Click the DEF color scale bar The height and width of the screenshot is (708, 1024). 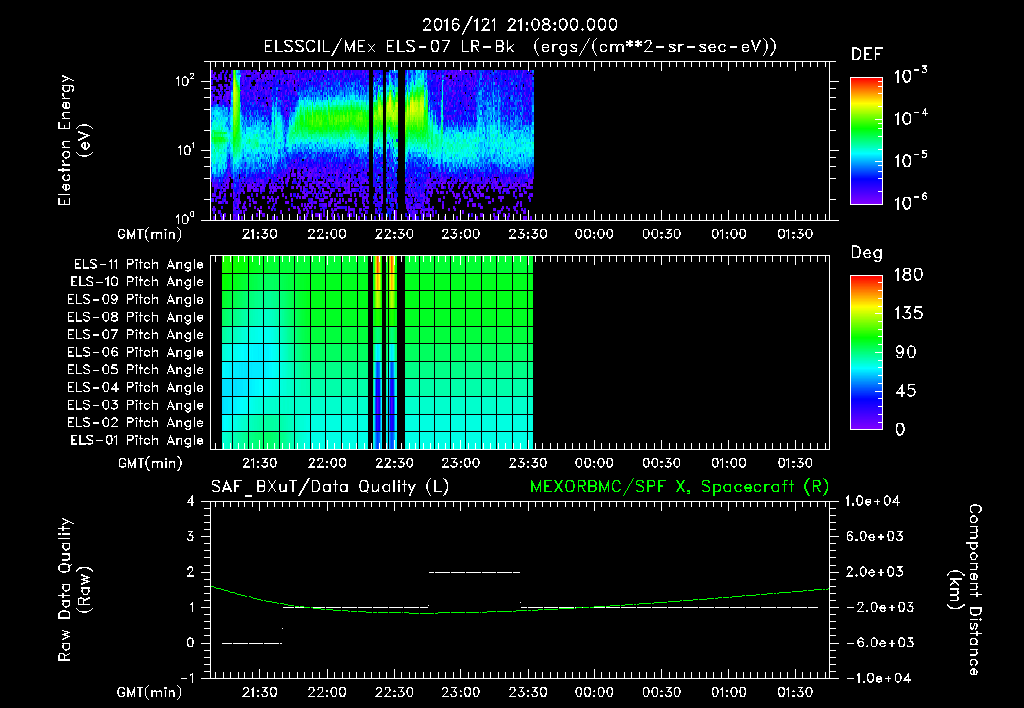(865, 140)
